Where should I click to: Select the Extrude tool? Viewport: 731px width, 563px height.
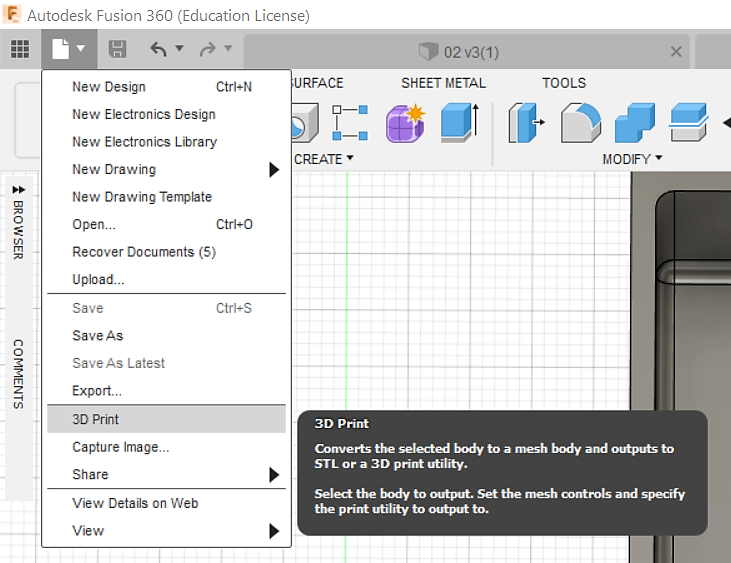pyautogui.click(x=460, y=123)
